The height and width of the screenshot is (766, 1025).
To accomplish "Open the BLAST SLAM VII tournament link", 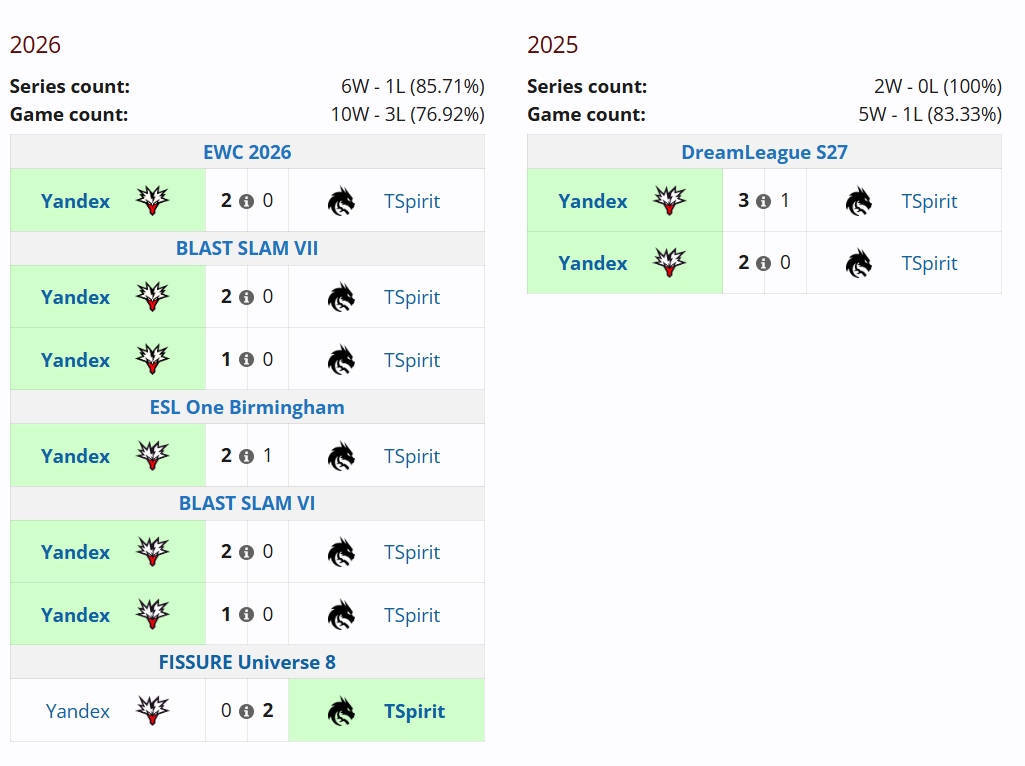I will [x=247, y=248].
